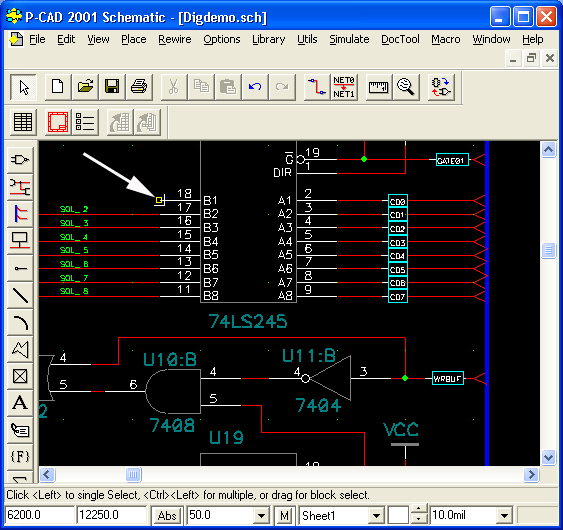This screenshot has width=563, height=530.
Task: Redo the last action
Action: (282, 87)
